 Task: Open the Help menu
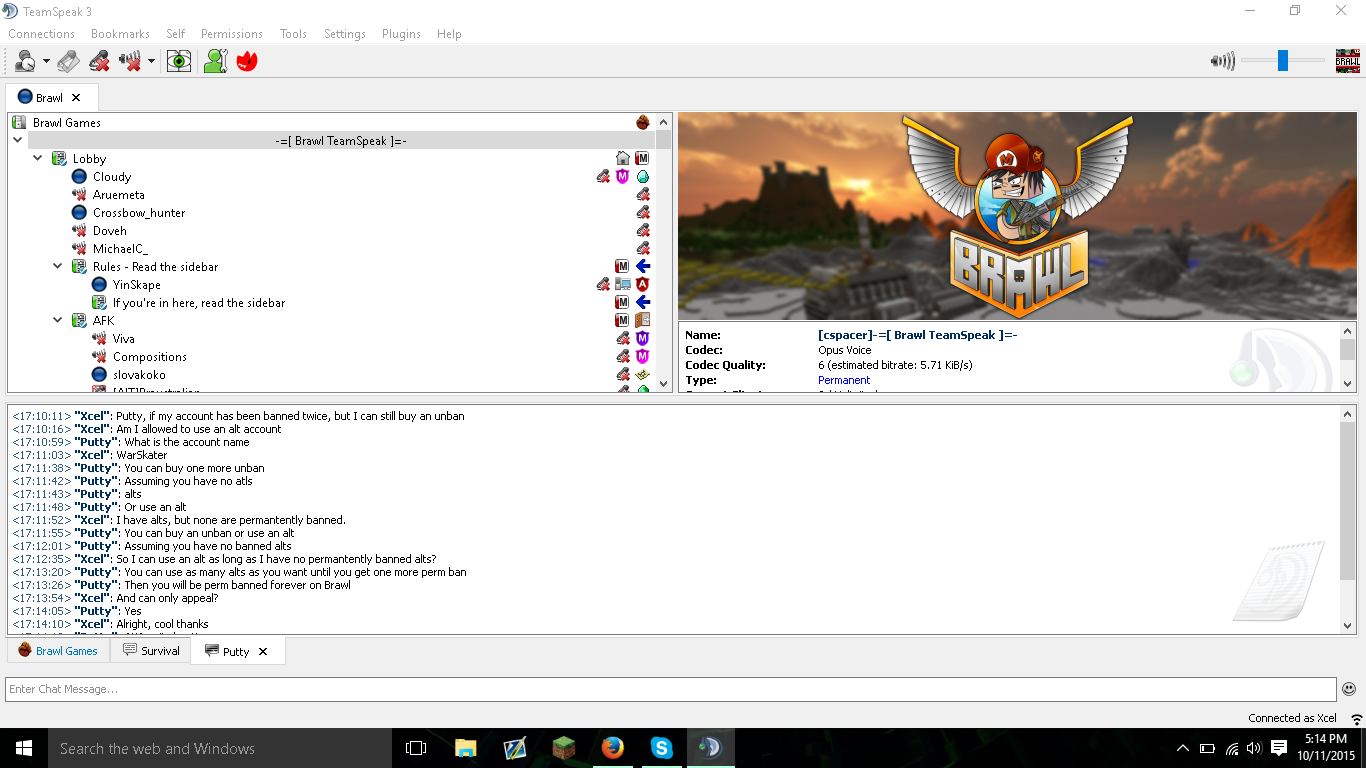pyautogui.click(x=449, y=34)
